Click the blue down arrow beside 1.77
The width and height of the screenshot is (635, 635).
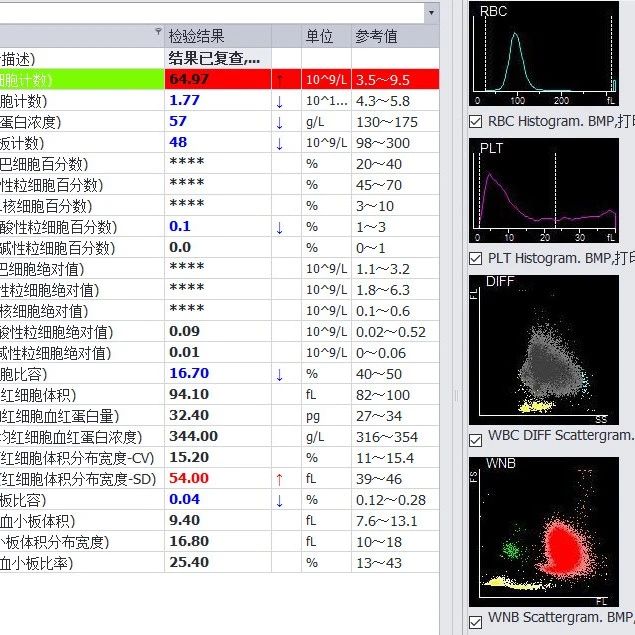(280, 100)
